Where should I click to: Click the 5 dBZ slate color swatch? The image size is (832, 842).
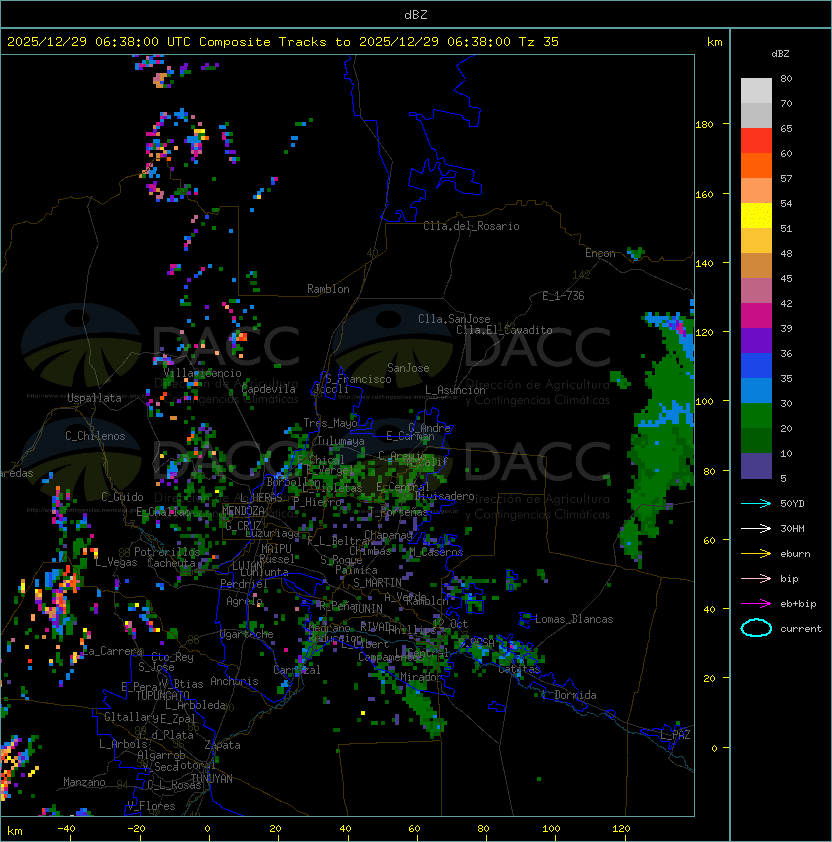pyautogui.click(x=756, y=466)
